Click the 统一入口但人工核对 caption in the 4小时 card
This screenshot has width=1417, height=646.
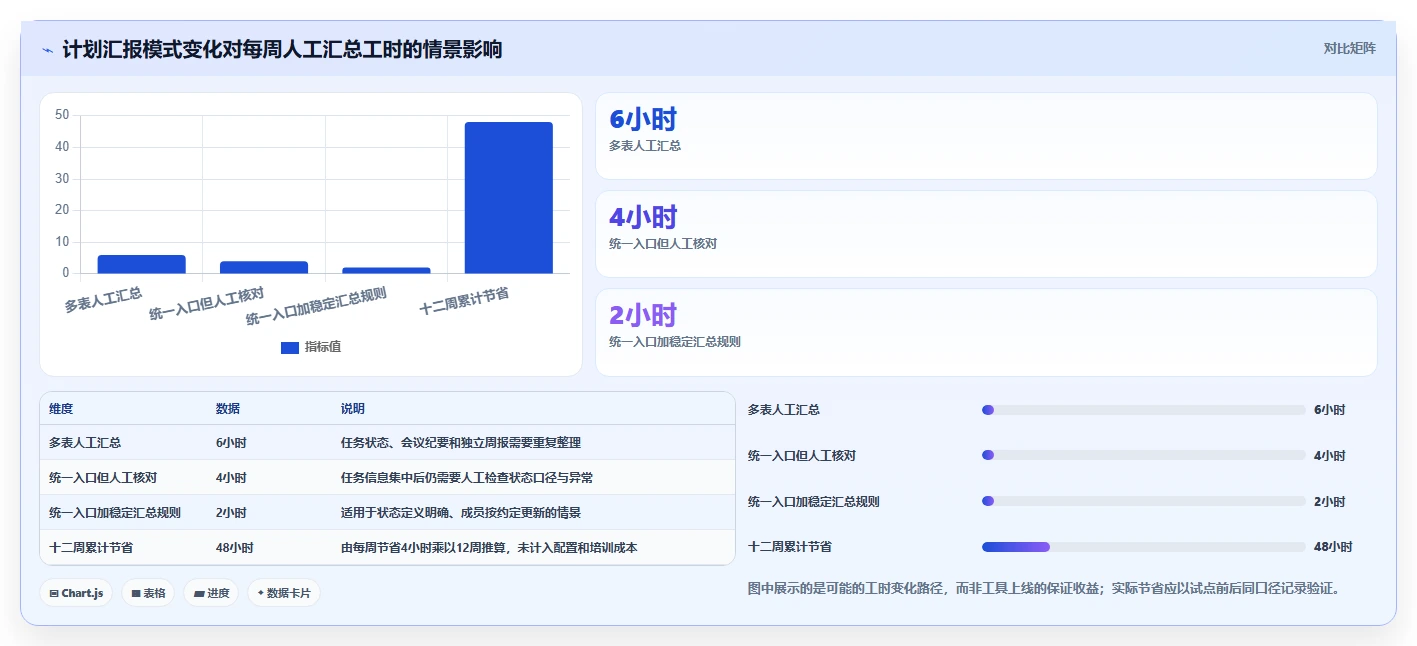pos(663,243)
